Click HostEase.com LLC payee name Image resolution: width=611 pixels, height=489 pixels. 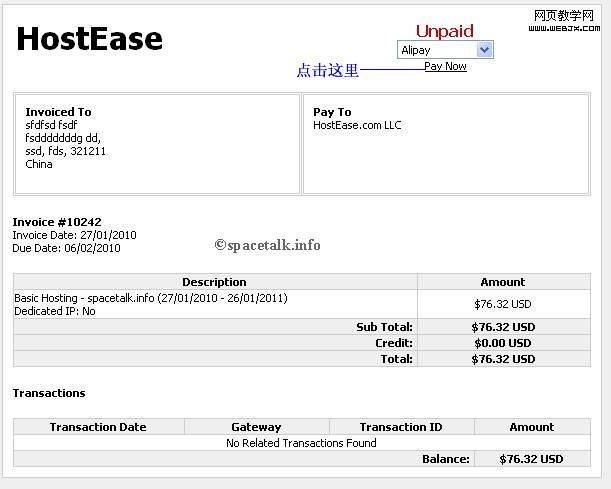[357, 125]
